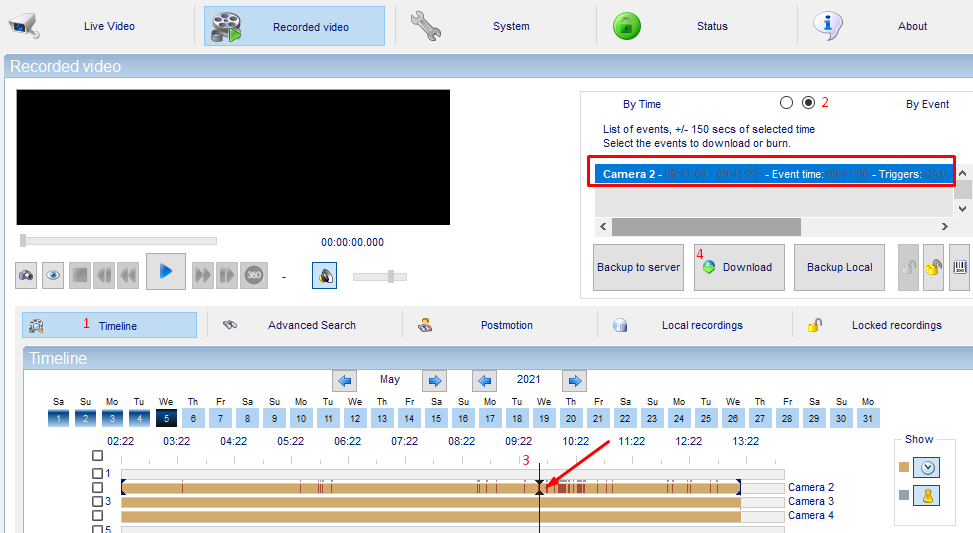Play the recorded video
Screen dimensions: 973x533
tap(166, 271)
